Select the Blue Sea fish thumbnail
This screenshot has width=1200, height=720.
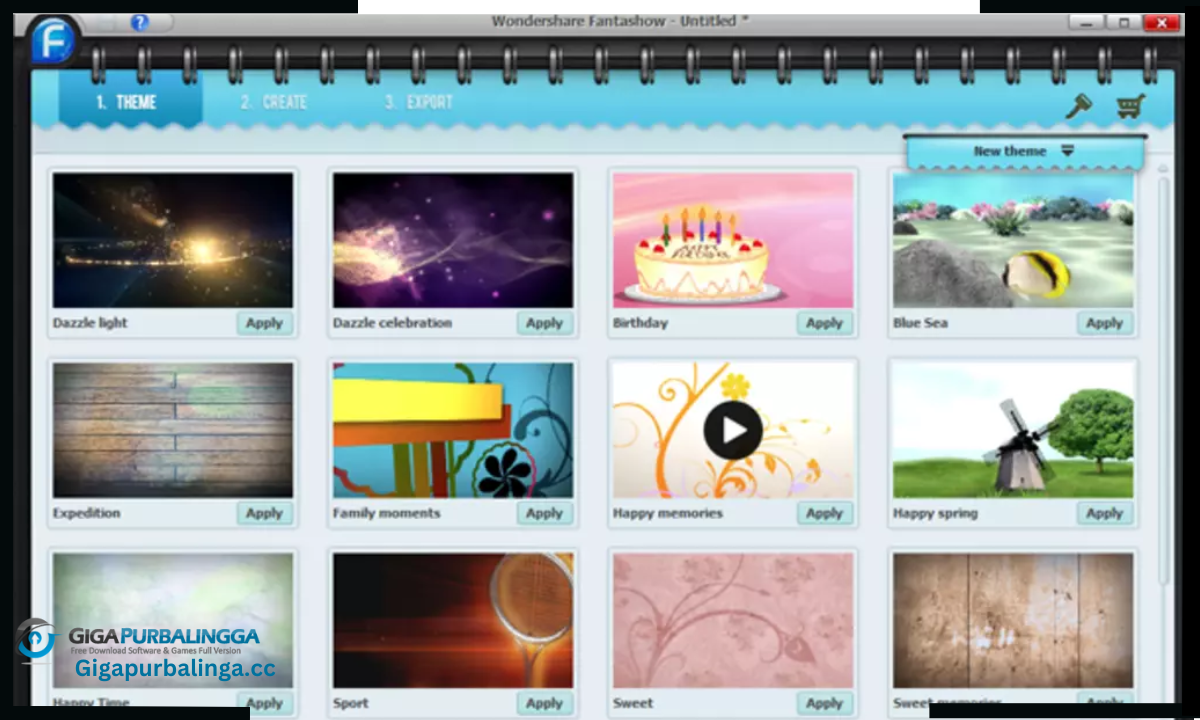click(x=1013, y=240)
